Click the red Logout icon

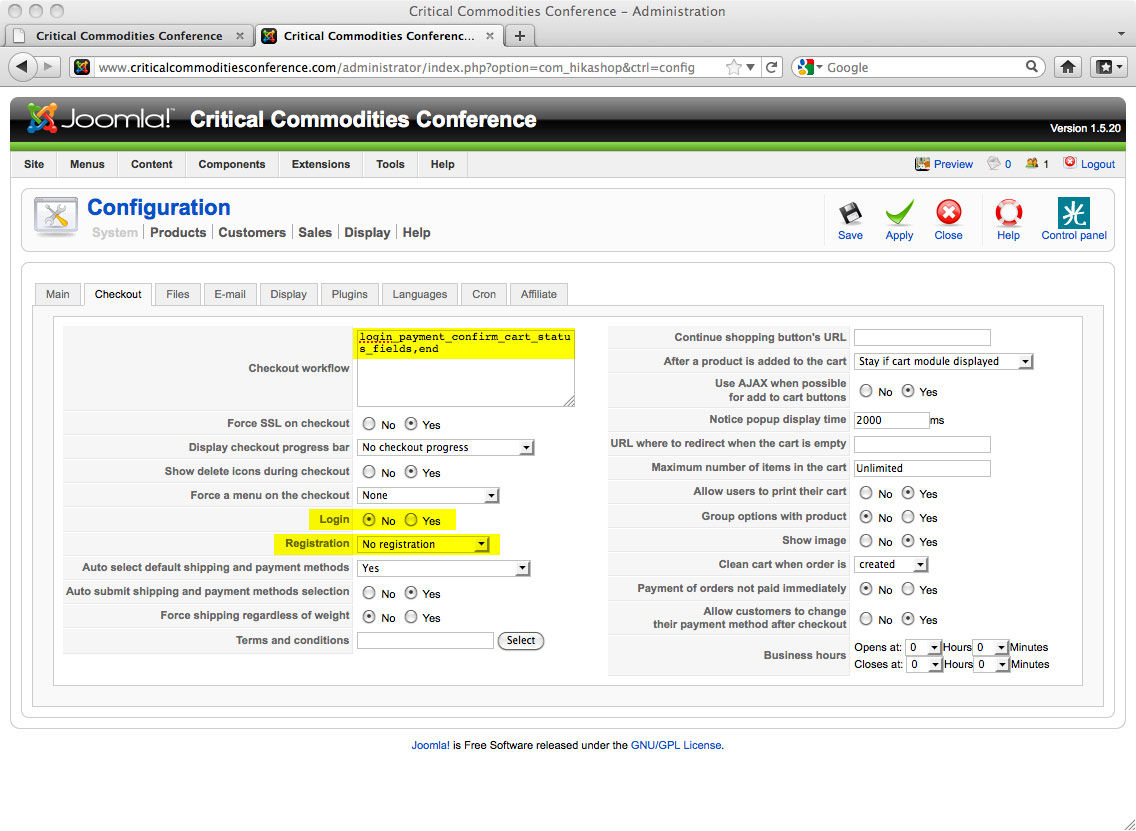click(x=1069, y=163)
